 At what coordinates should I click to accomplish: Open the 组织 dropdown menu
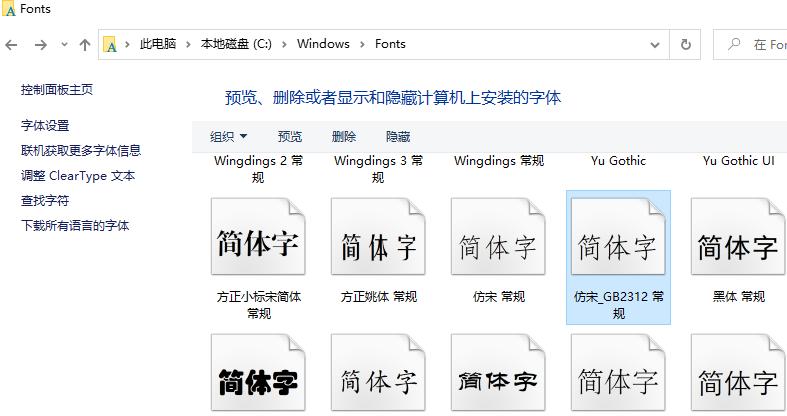[228, 136]
